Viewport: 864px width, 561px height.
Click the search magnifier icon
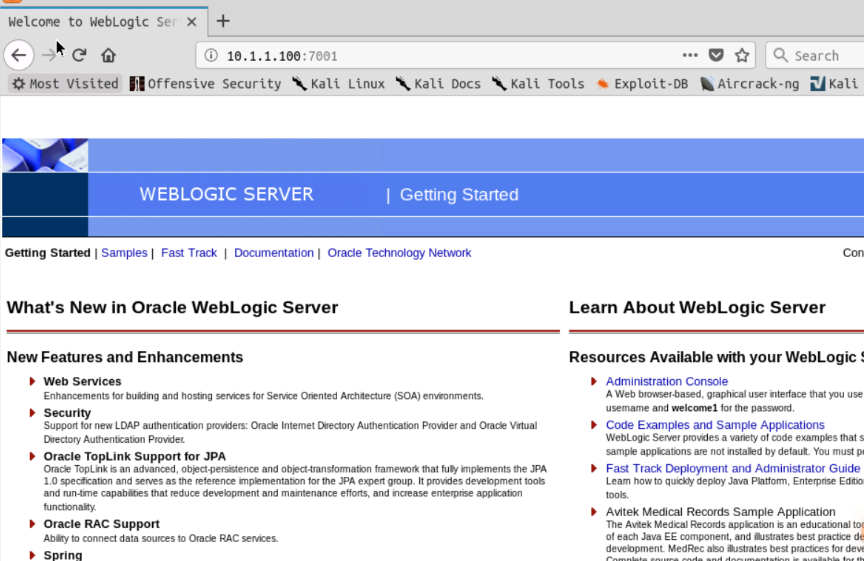(780, 55)
